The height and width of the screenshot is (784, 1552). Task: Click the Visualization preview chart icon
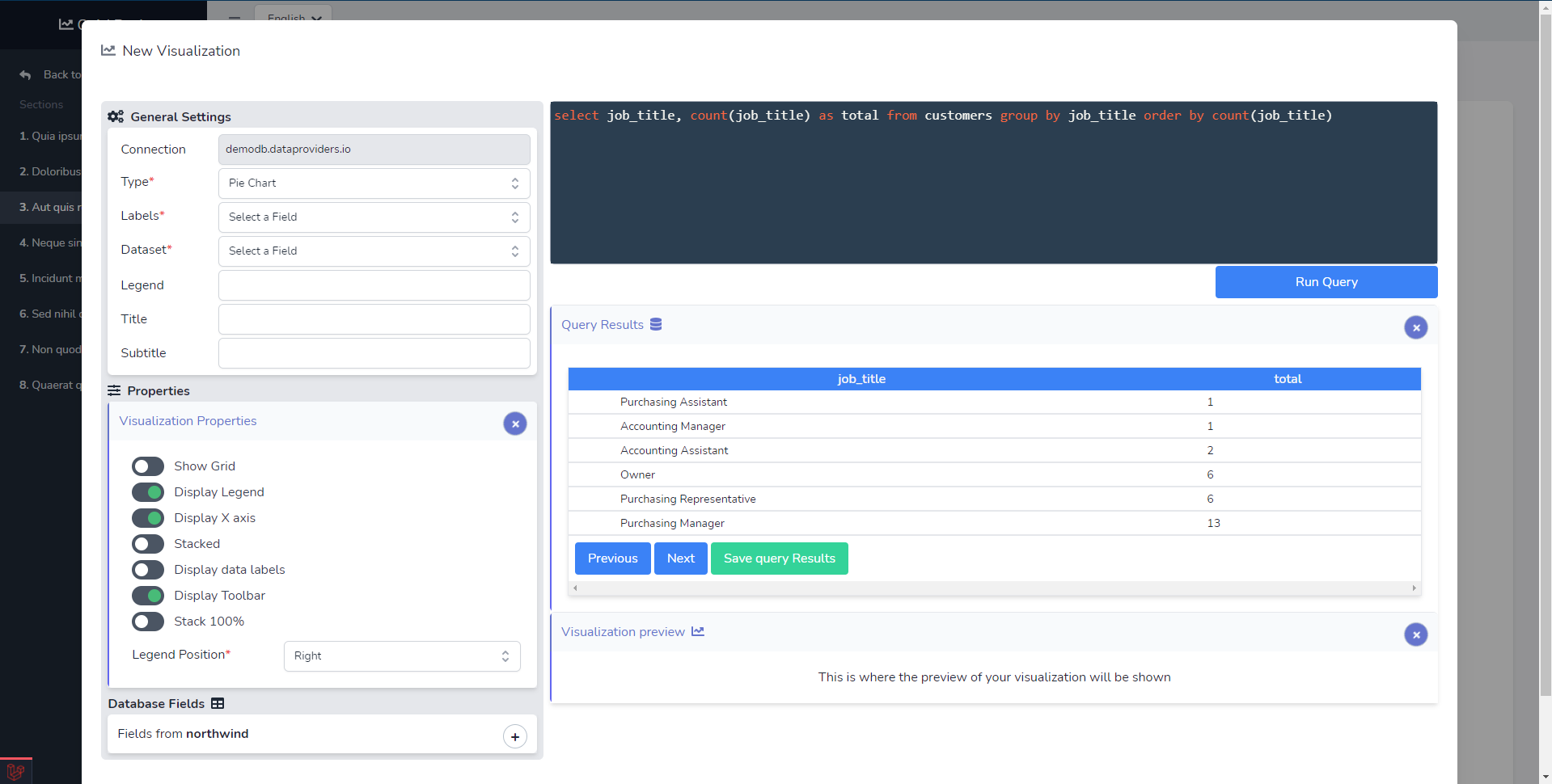pos(698,631)
